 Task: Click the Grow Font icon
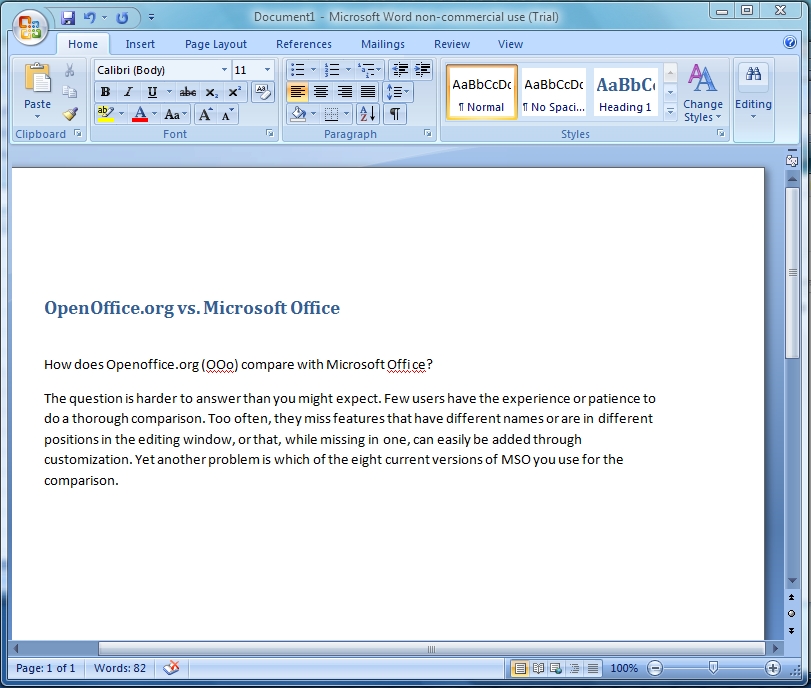pos(205,115)
